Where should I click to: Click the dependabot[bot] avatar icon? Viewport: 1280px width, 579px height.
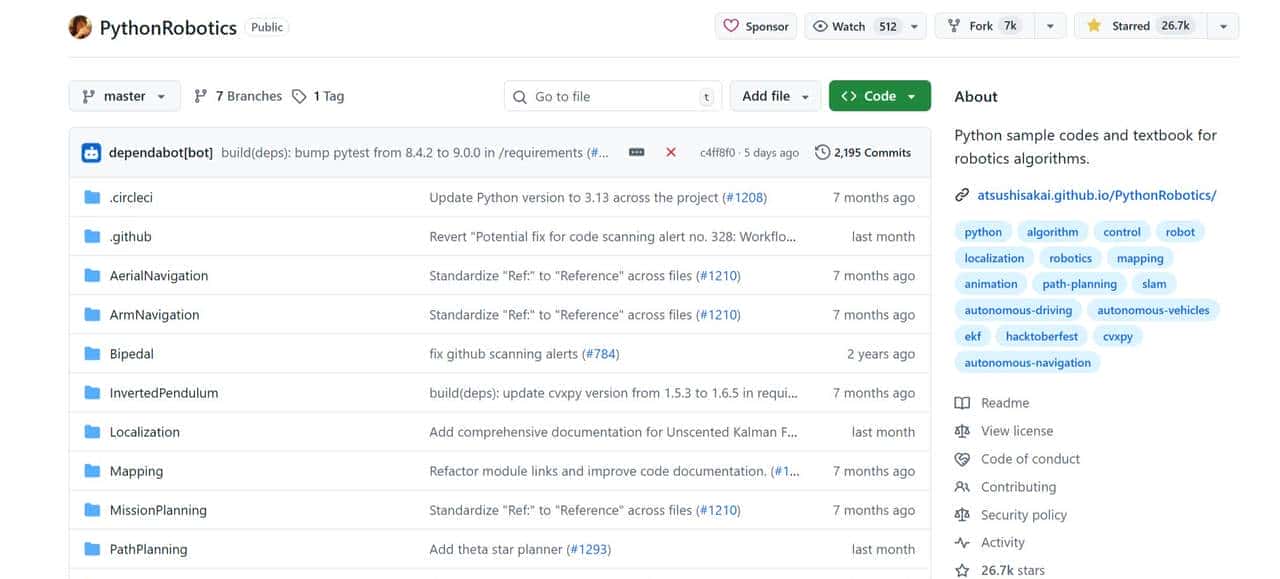click(x=91, y=152)
